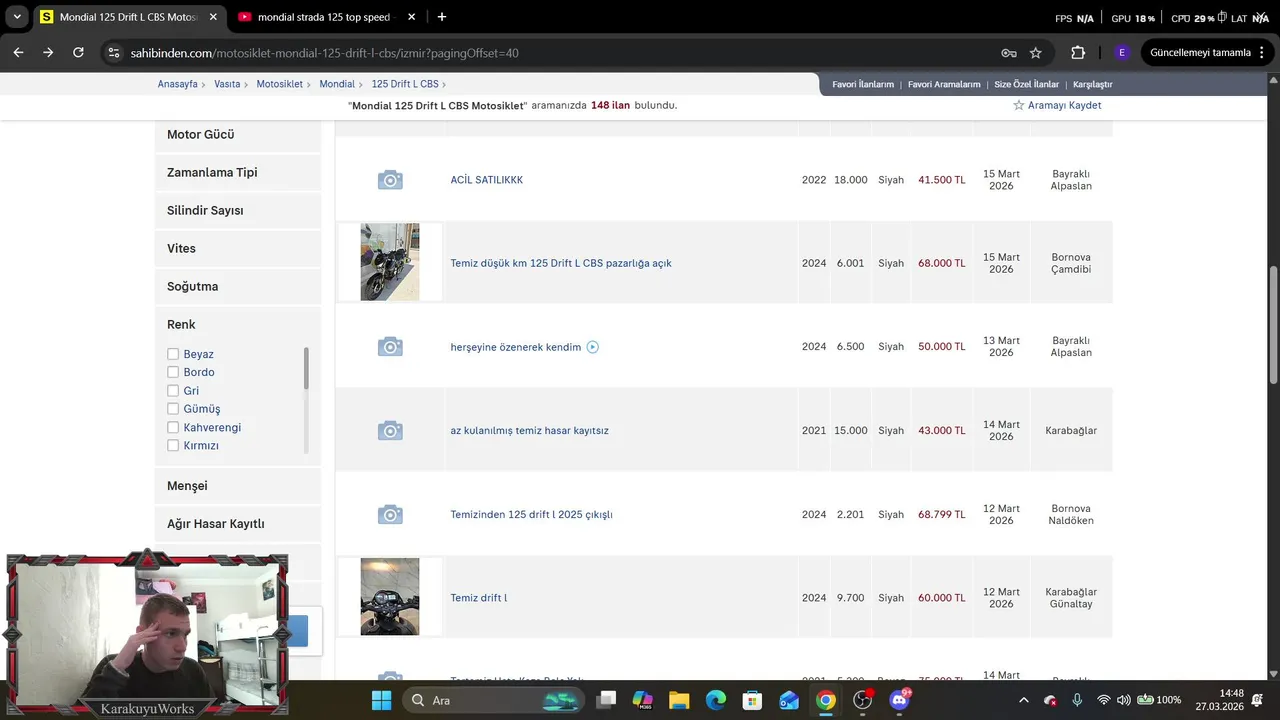Check the Kırmızı color checkbox
Viewport: 1280px width, 720px height.
pyautogui.click(x=173, y=445)
